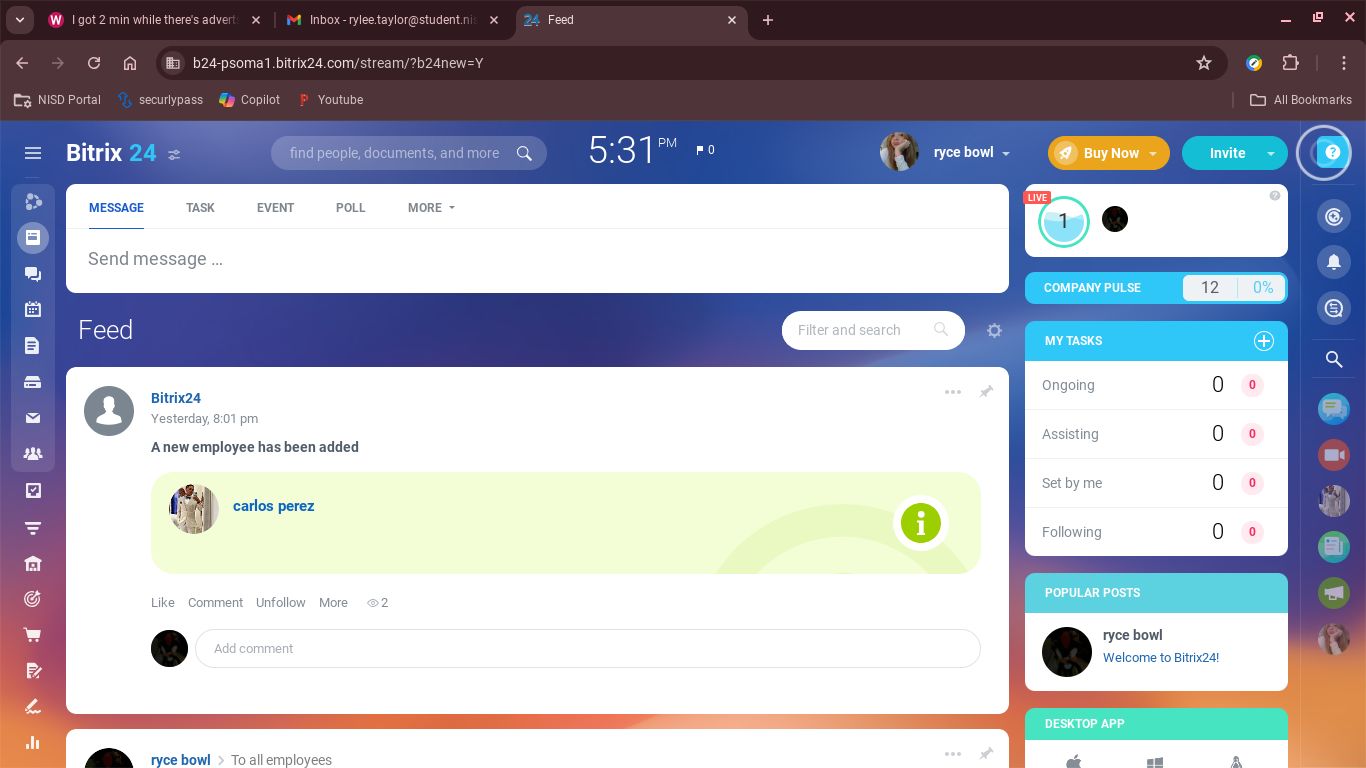Open the ryce bowl profile dropdown
The width and height of the screenshot is (1366, 768).
[1005, 154]
